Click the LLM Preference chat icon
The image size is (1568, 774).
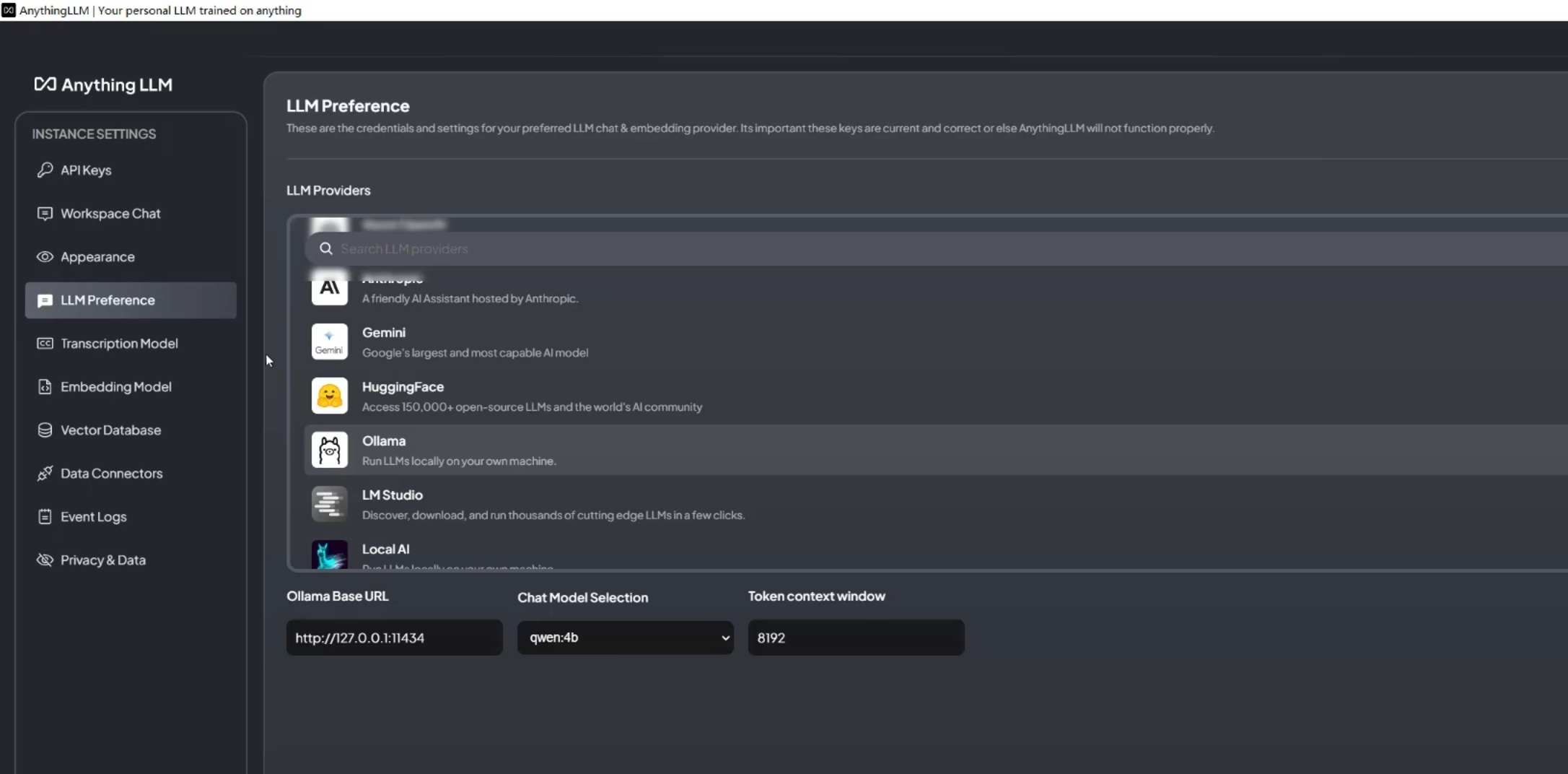coord(45,300)
